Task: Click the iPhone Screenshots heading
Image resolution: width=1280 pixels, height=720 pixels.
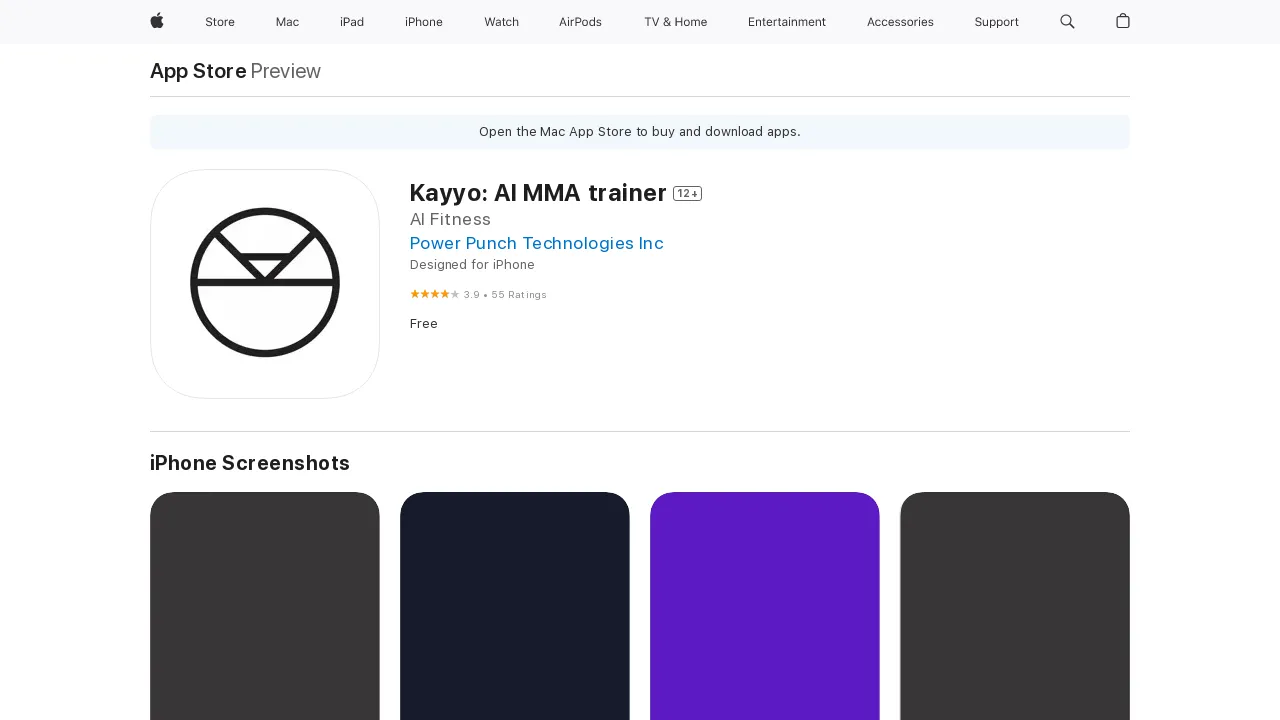Action: point(250,463)
